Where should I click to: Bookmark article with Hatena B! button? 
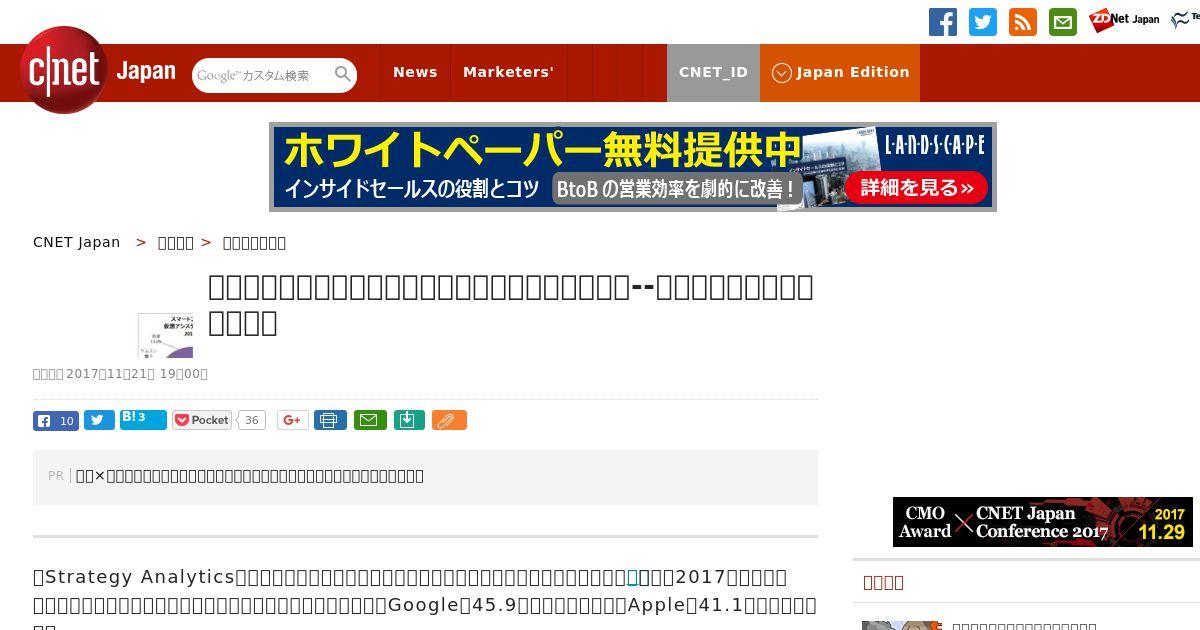click(143, 419)
